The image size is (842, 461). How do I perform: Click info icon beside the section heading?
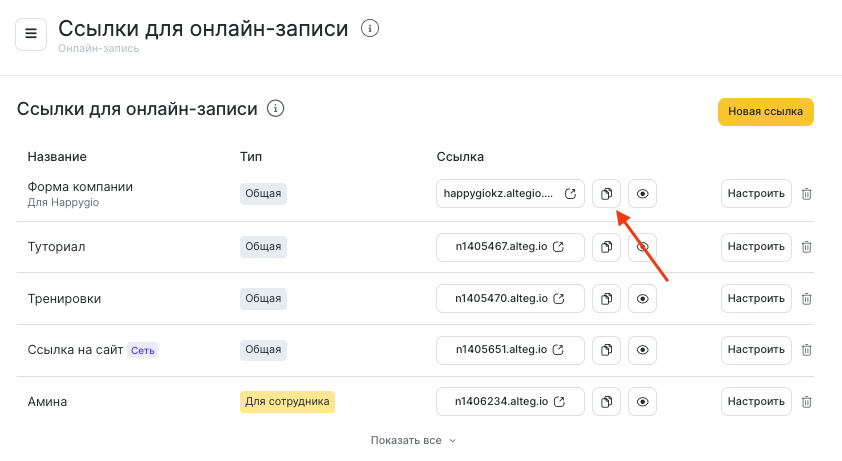(276, 108)
